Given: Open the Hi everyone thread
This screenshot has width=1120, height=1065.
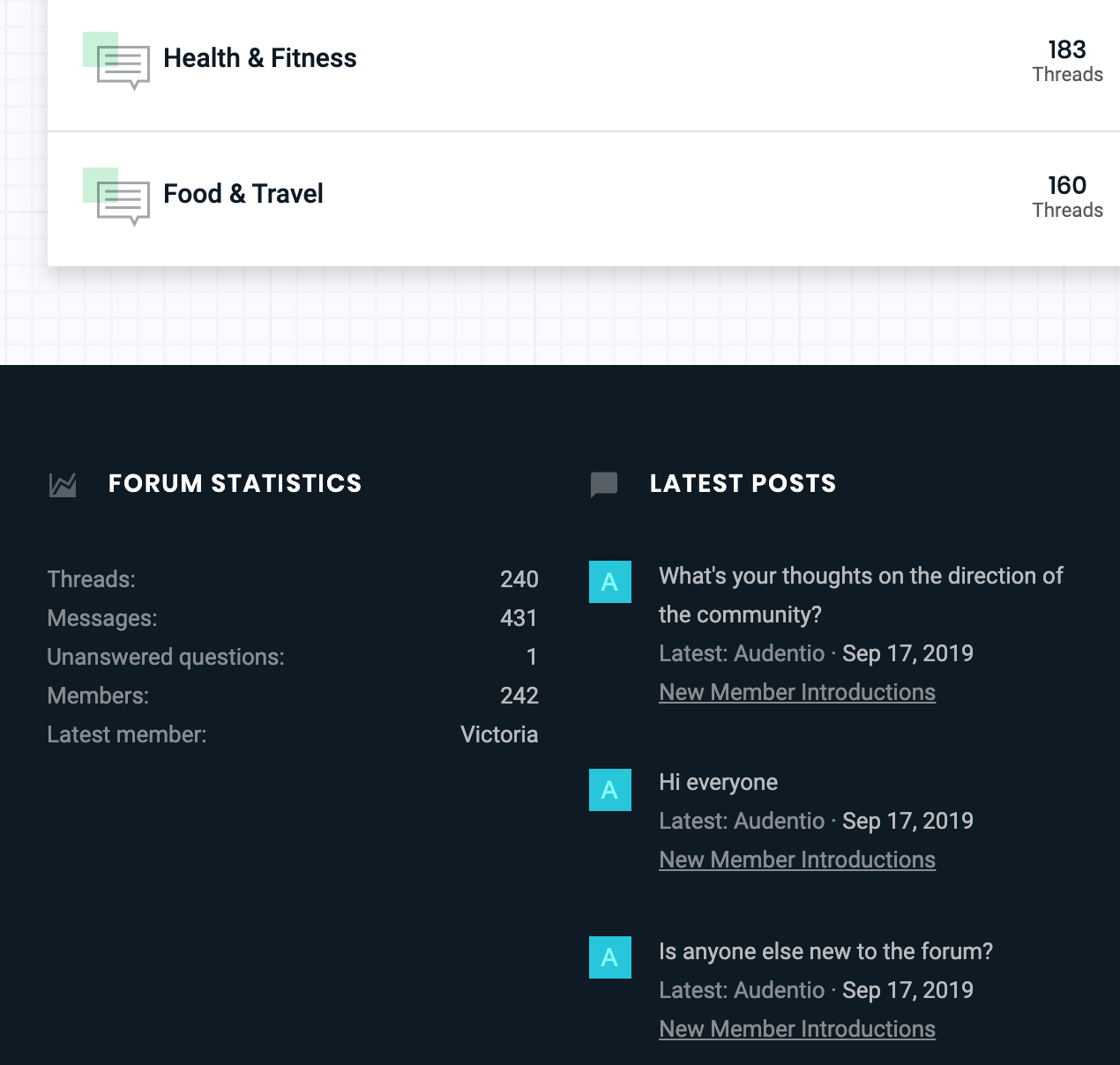Looking at the screenshot, I should coord(718,783).
